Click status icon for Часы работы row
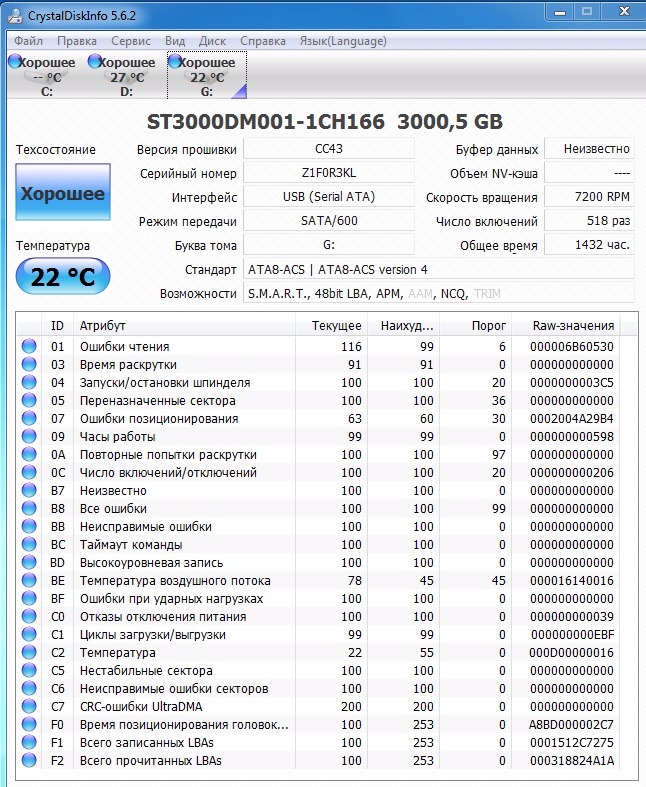Image resolution: width=646 pixels, height=787 pixels. [x=29, y=436]
